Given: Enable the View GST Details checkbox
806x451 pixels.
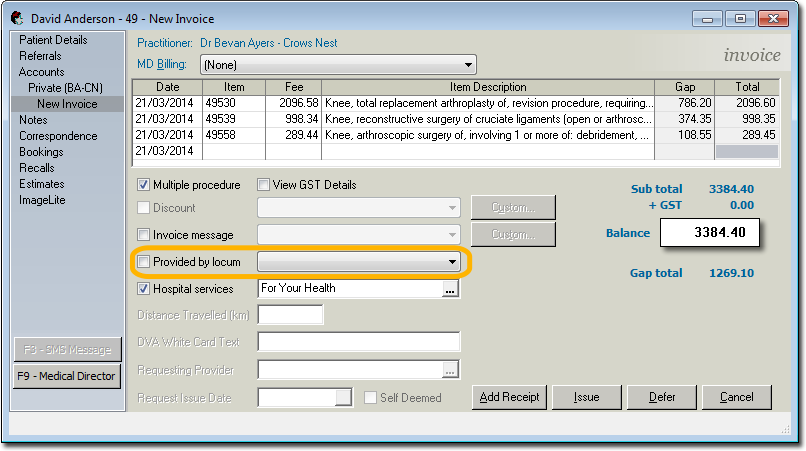Looking at the screenshot, I should click(x=264, y=185).
